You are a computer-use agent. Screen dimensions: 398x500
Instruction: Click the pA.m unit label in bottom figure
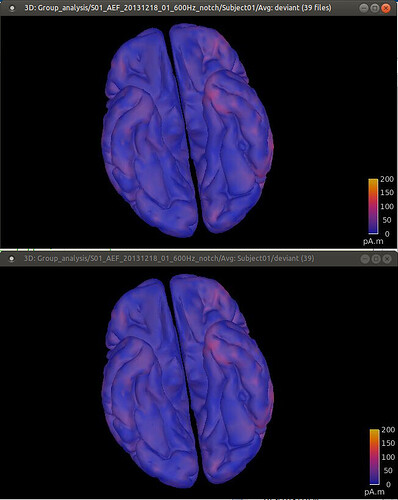coord(374,492)
